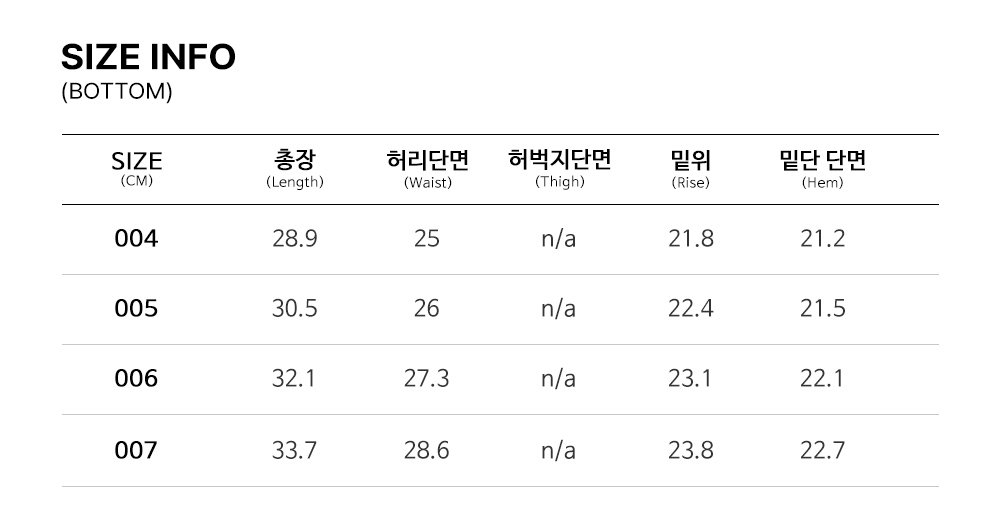Click the 허리단면 (Waist) column header
The height and width of the screenshot is (530, 1000).
427,167
